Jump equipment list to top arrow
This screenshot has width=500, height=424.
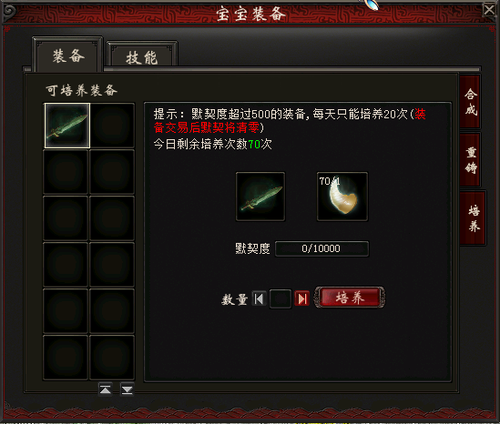pos(106,389)
